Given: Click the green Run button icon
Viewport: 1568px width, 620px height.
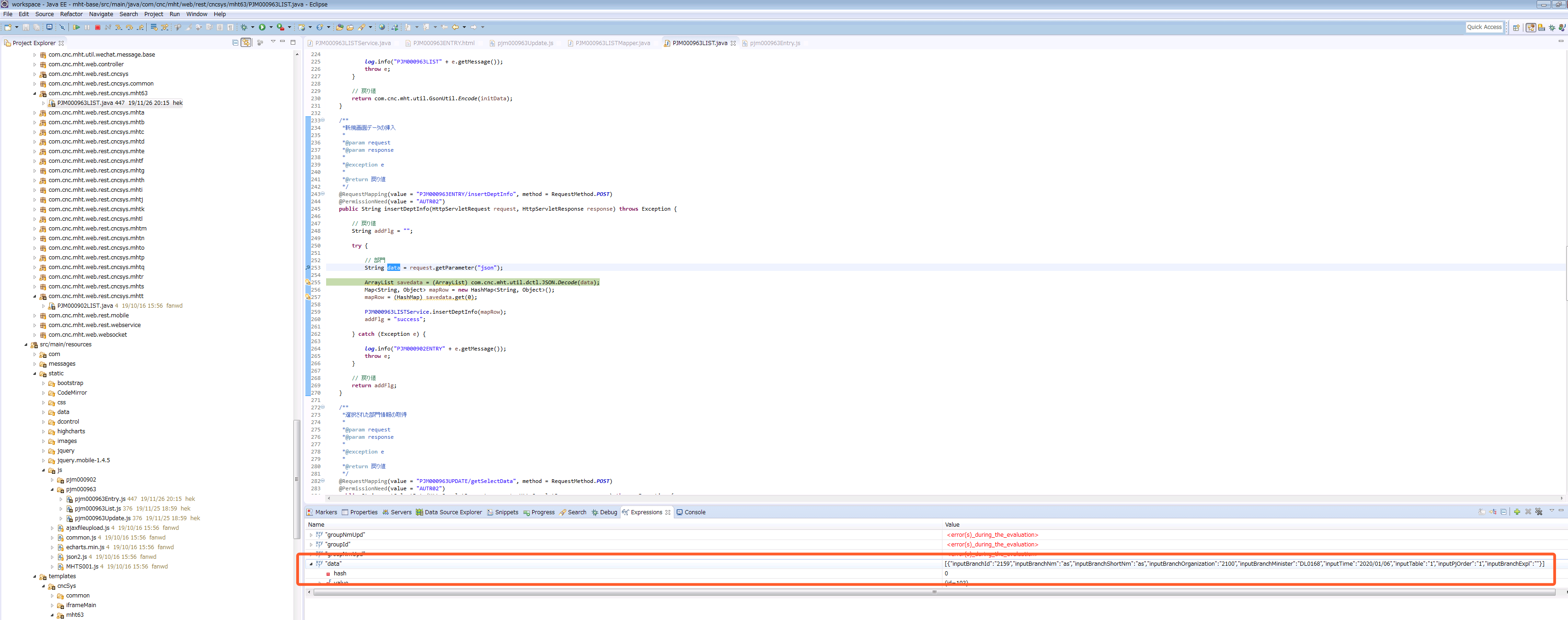Looking at the screenshot, I should (x=262, y=28).
